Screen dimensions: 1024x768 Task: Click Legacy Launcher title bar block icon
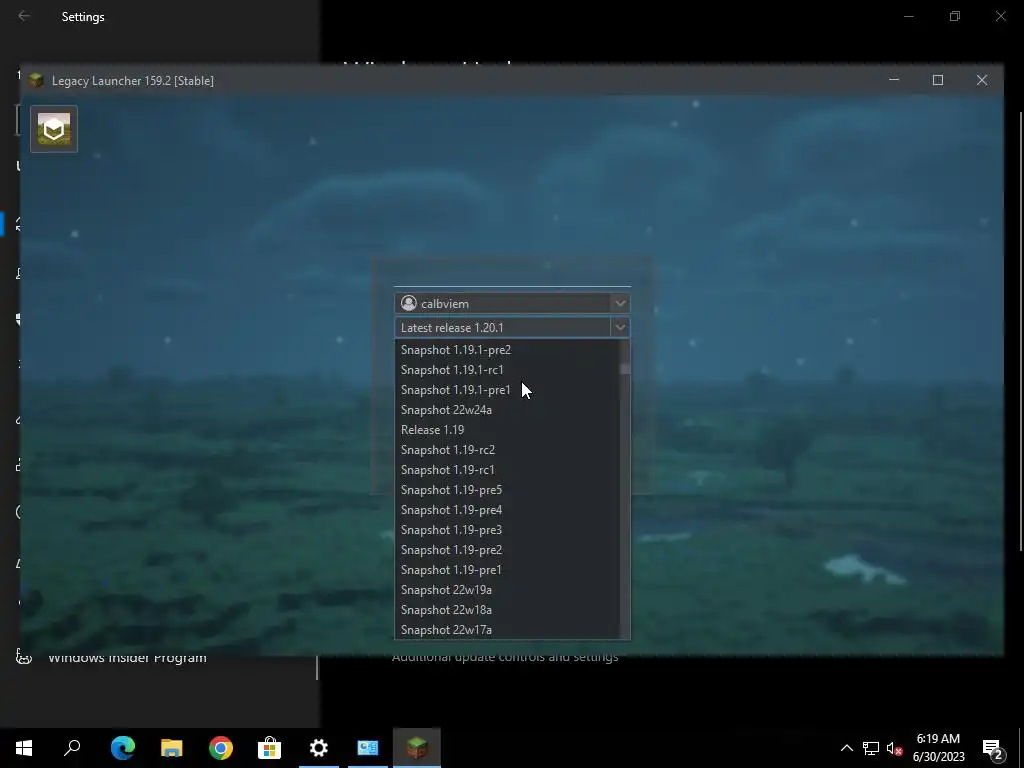(37, 80)
